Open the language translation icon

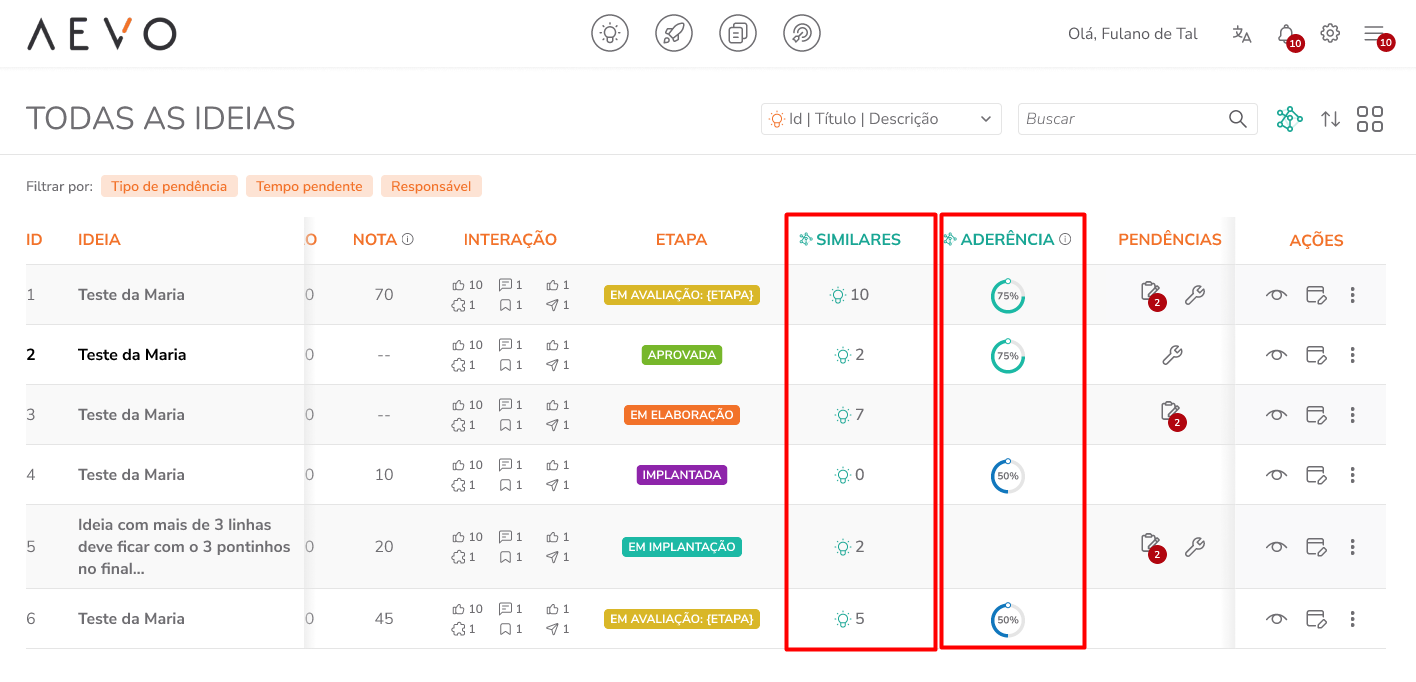1242,34
